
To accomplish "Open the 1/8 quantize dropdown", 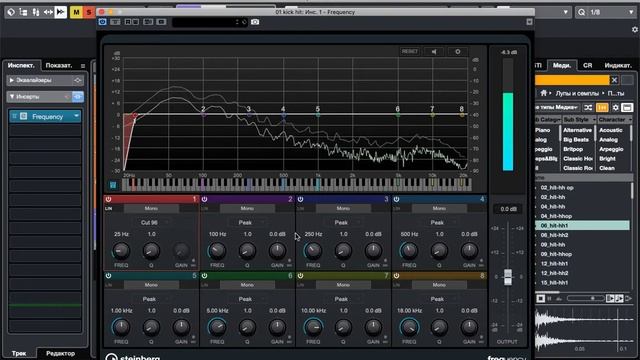I will click(631, 12).
